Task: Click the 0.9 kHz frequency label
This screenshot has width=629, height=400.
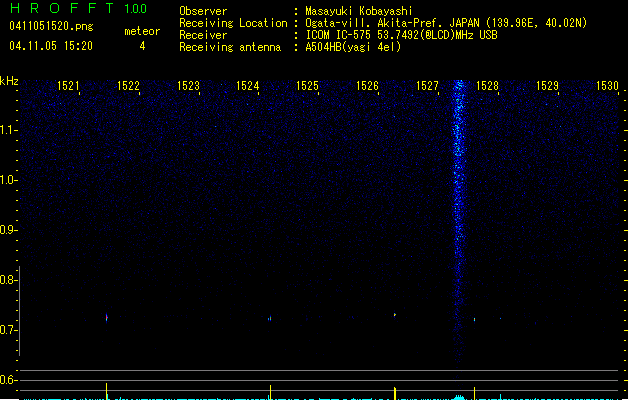Action: pos(9,230)
